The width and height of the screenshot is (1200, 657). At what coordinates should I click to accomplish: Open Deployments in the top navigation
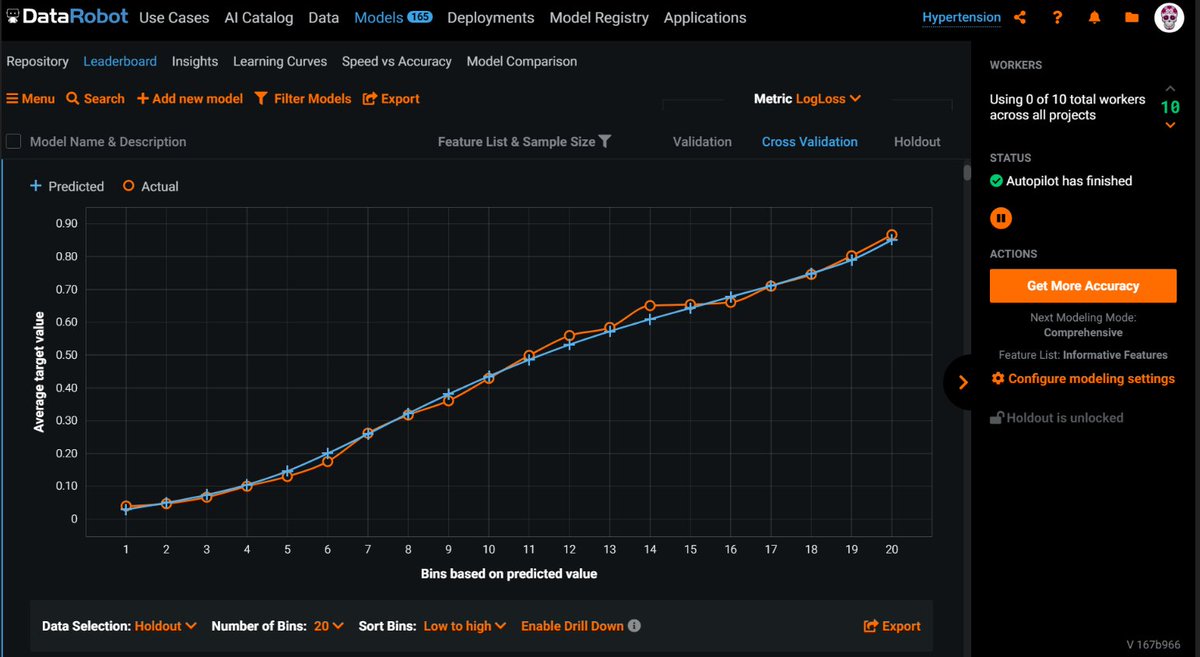[491, 18]
